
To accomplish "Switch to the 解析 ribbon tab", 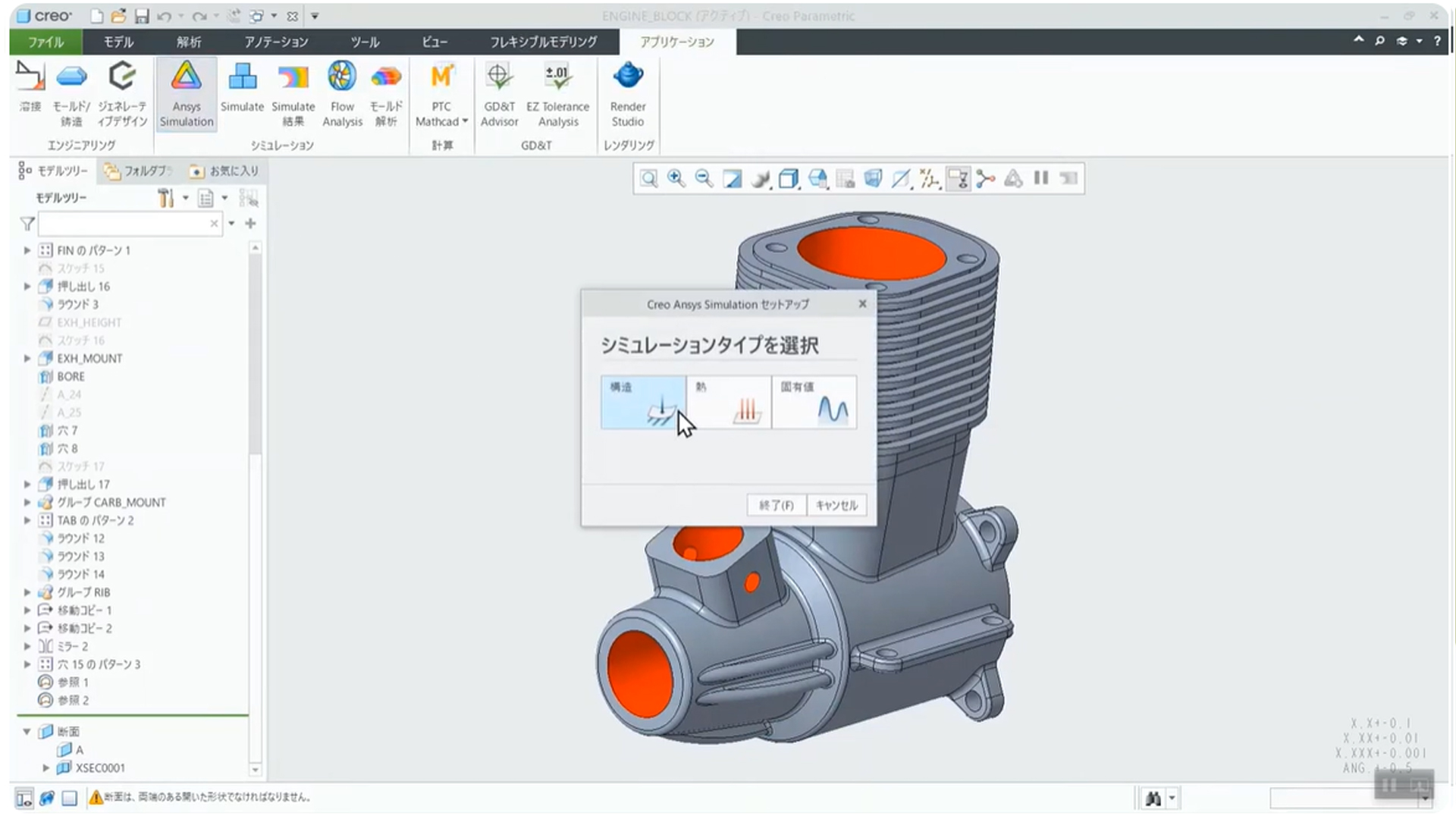I will [x=189, y=42].
